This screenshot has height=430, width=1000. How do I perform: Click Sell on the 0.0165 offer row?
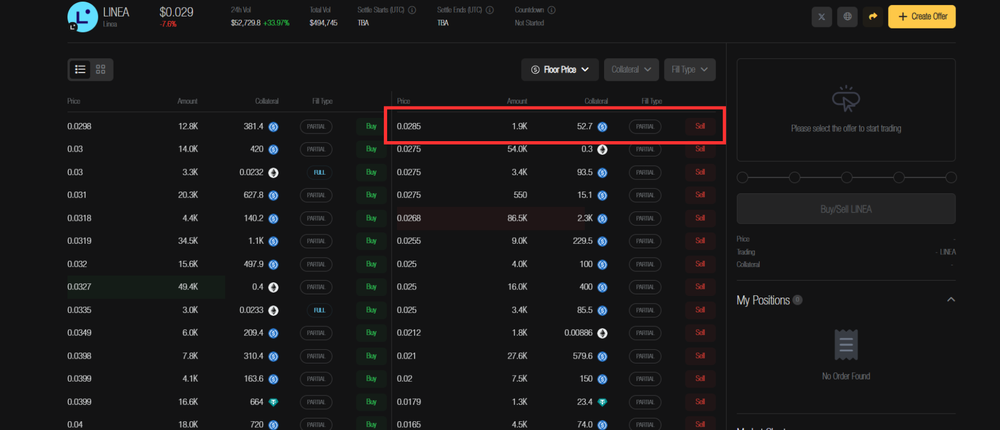coord(700,424)
